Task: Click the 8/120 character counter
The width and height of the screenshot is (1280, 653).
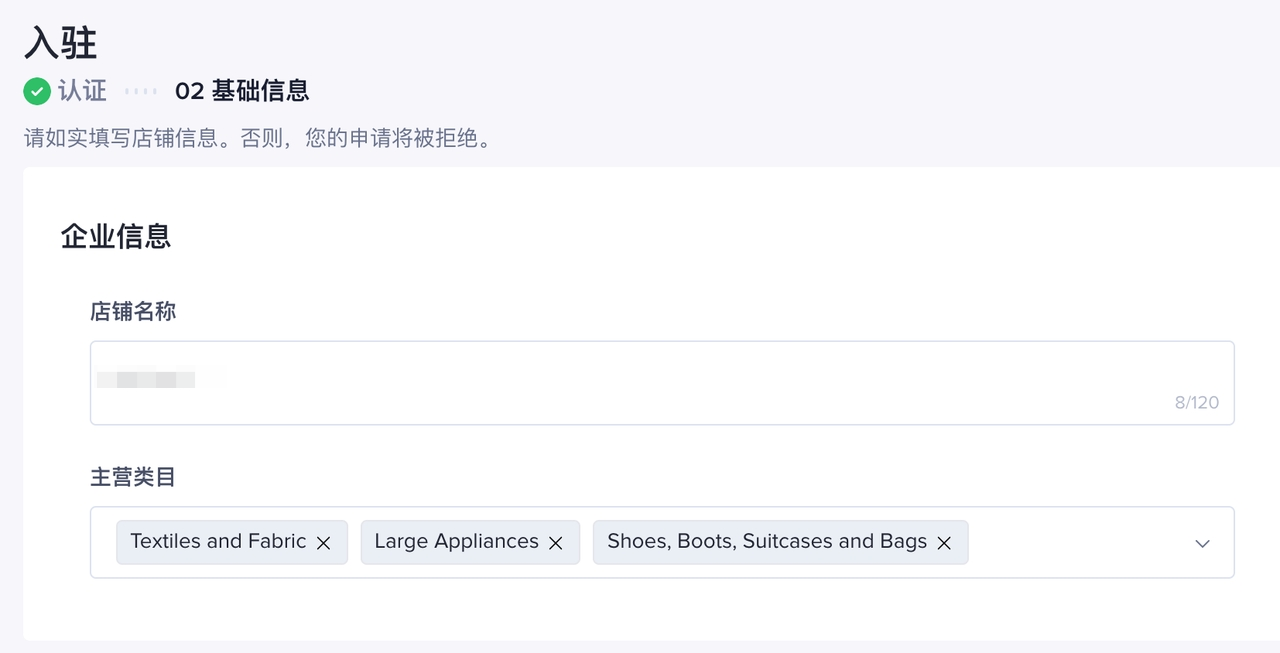Action: point(1196,403)
